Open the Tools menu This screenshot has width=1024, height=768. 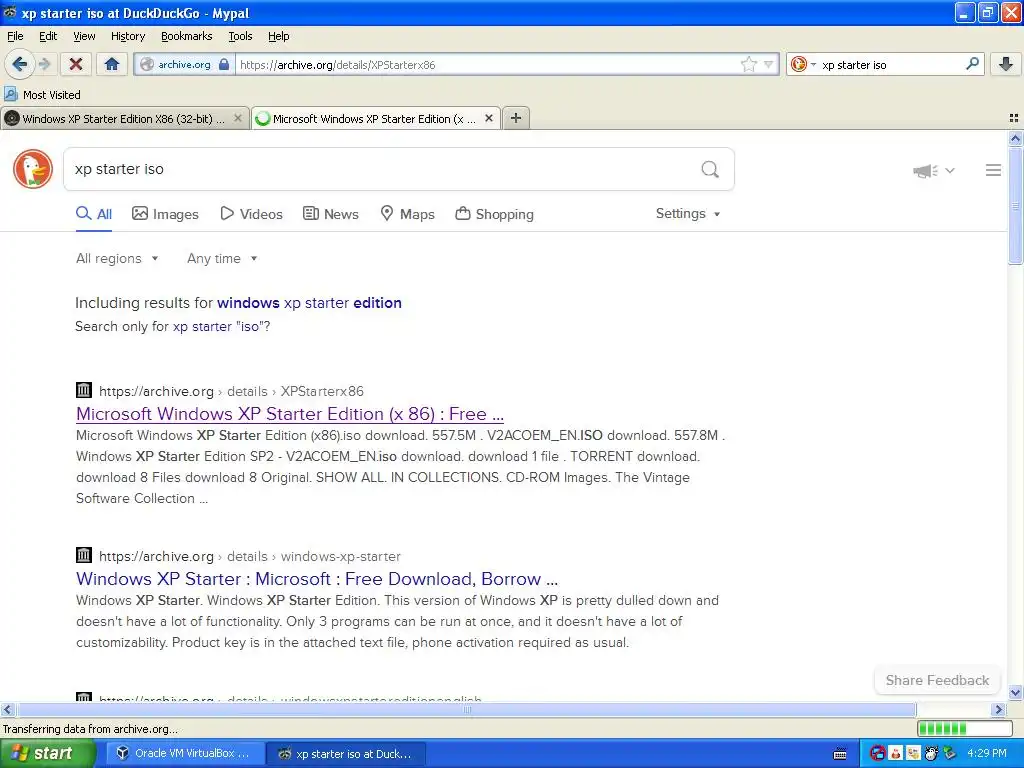(x=240, y=36)
